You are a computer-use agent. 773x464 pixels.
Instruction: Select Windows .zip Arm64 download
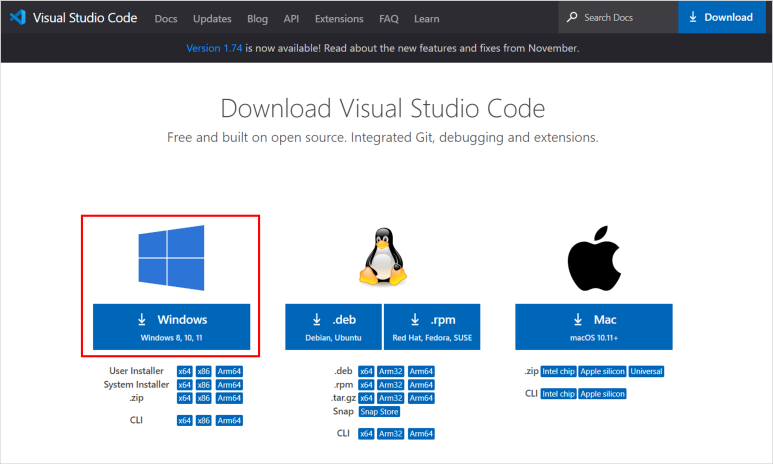point(229,398)
